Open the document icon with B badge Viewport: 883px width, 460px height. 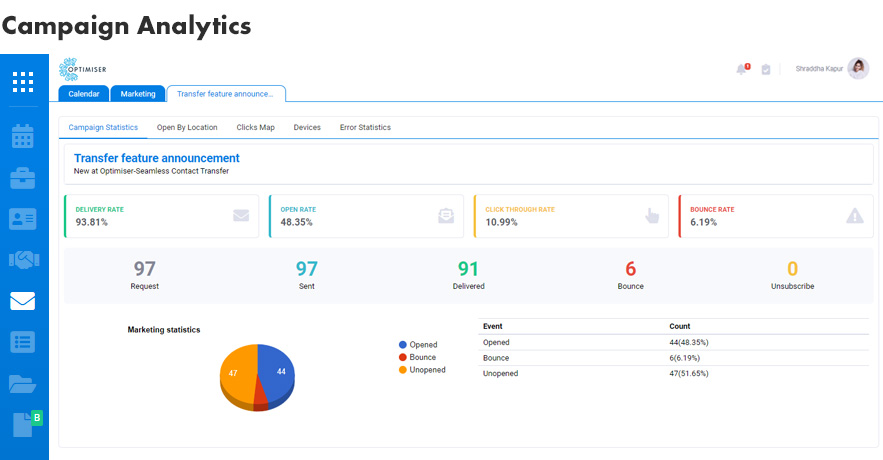click(x=24, y=424)
